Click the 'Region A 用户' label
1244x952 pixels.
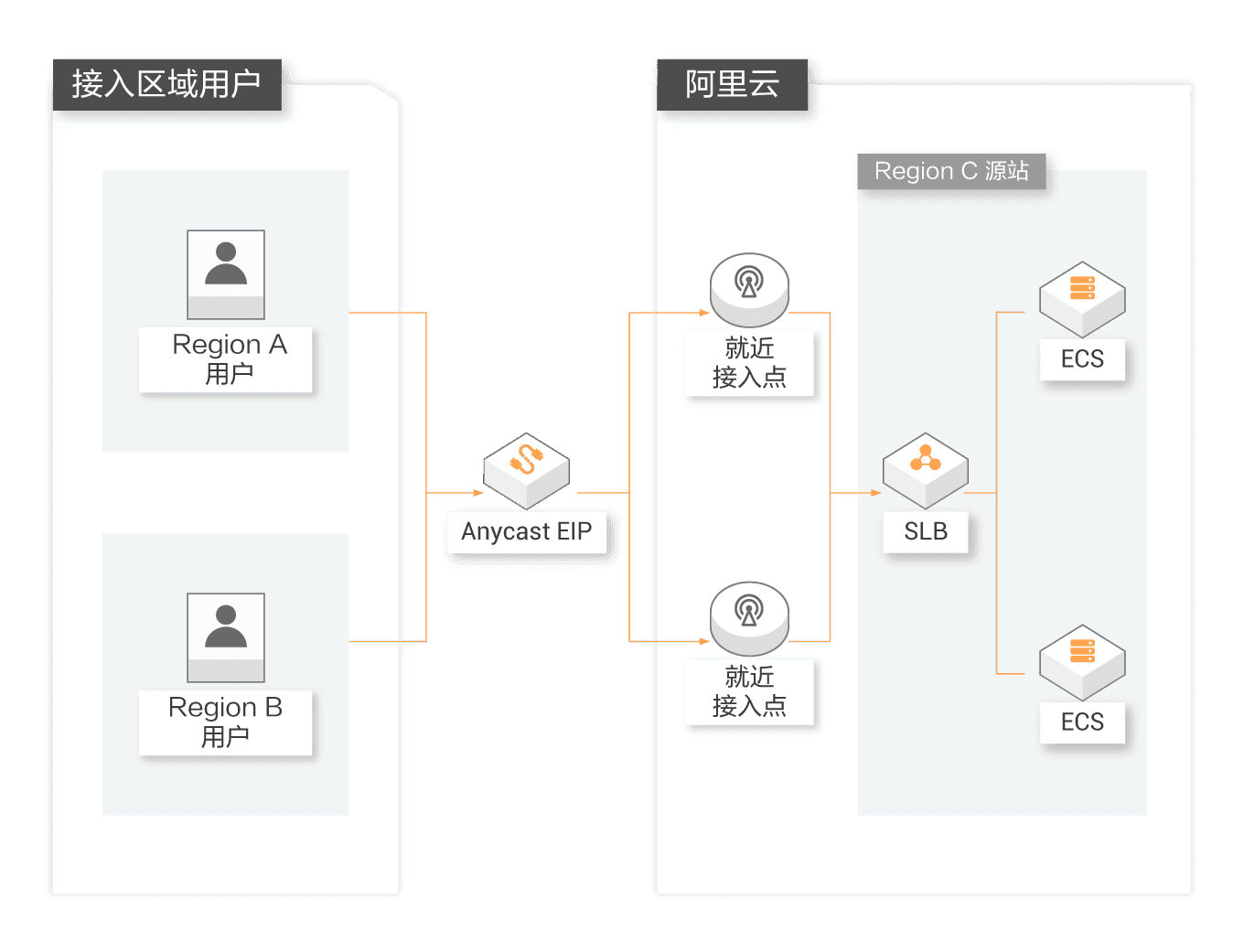[x=226, y=359]
